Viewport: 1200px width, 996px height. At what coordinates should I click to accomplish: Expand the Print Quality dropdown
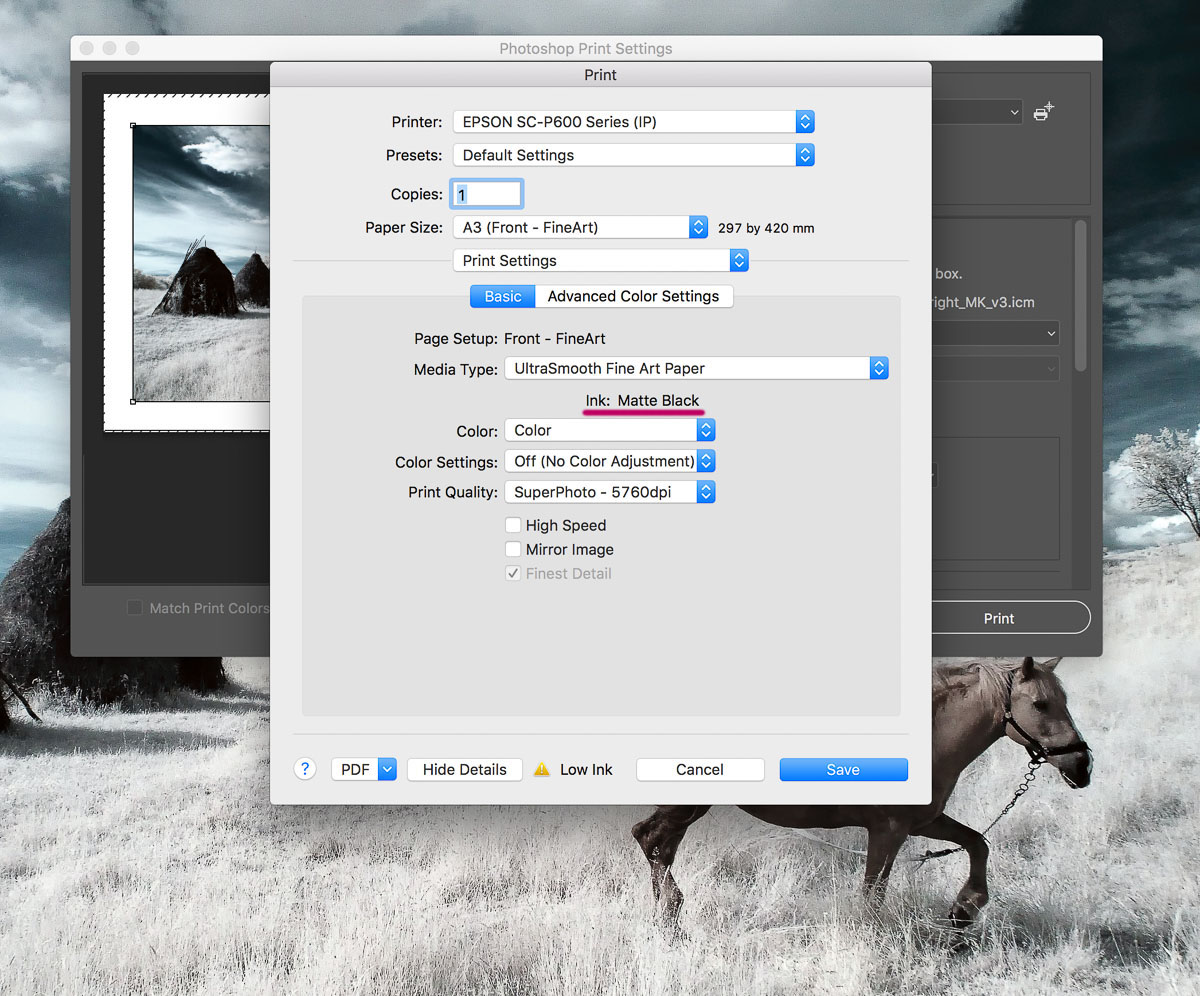[609, 492]
